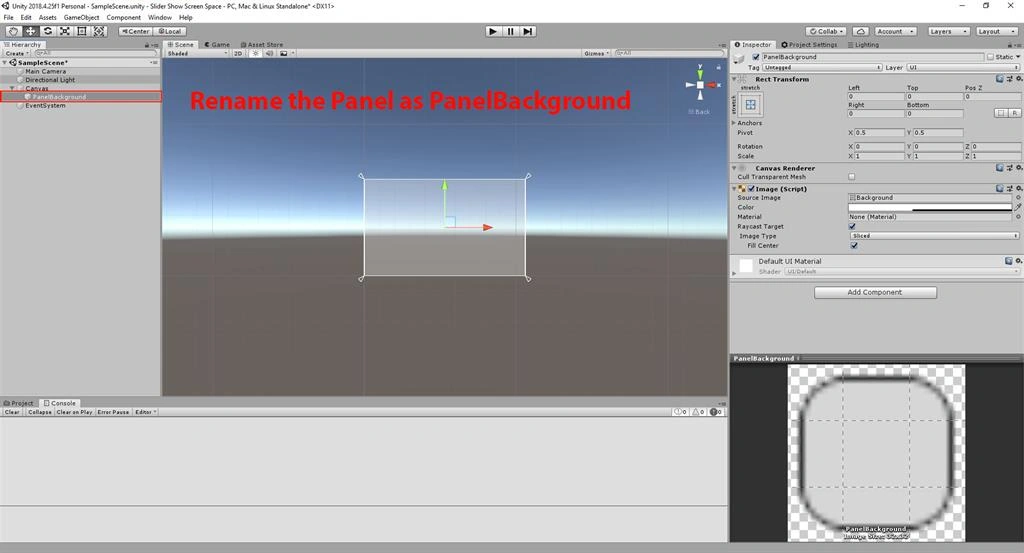Screen dimensions: 1024x553
Task: Select the Rect tool in the toolbar
Action: pyautogui.click(x=82, y=31)
